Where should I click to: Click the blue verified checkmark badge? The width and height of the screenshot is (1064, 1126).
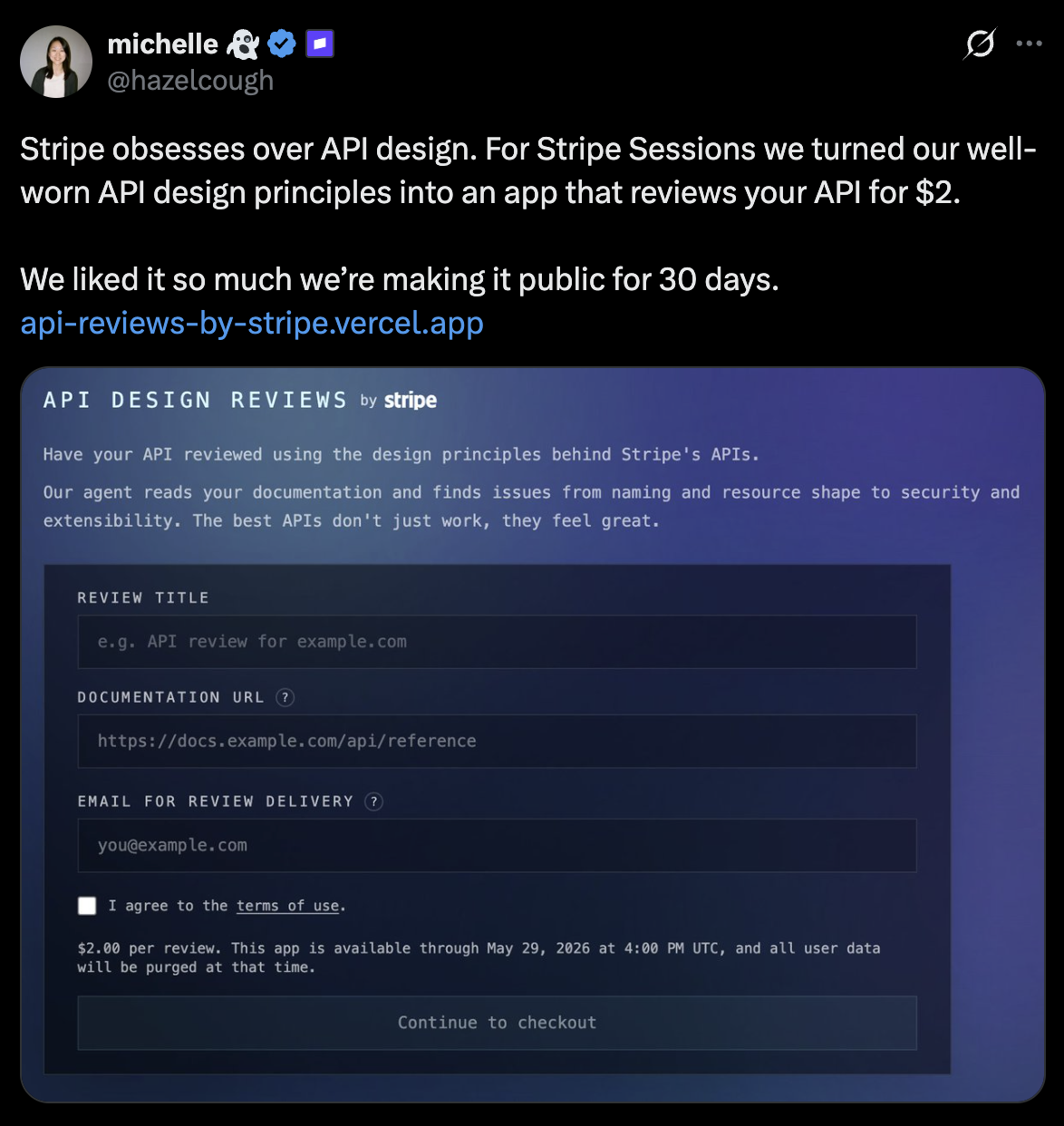click(x=283, y=44)
